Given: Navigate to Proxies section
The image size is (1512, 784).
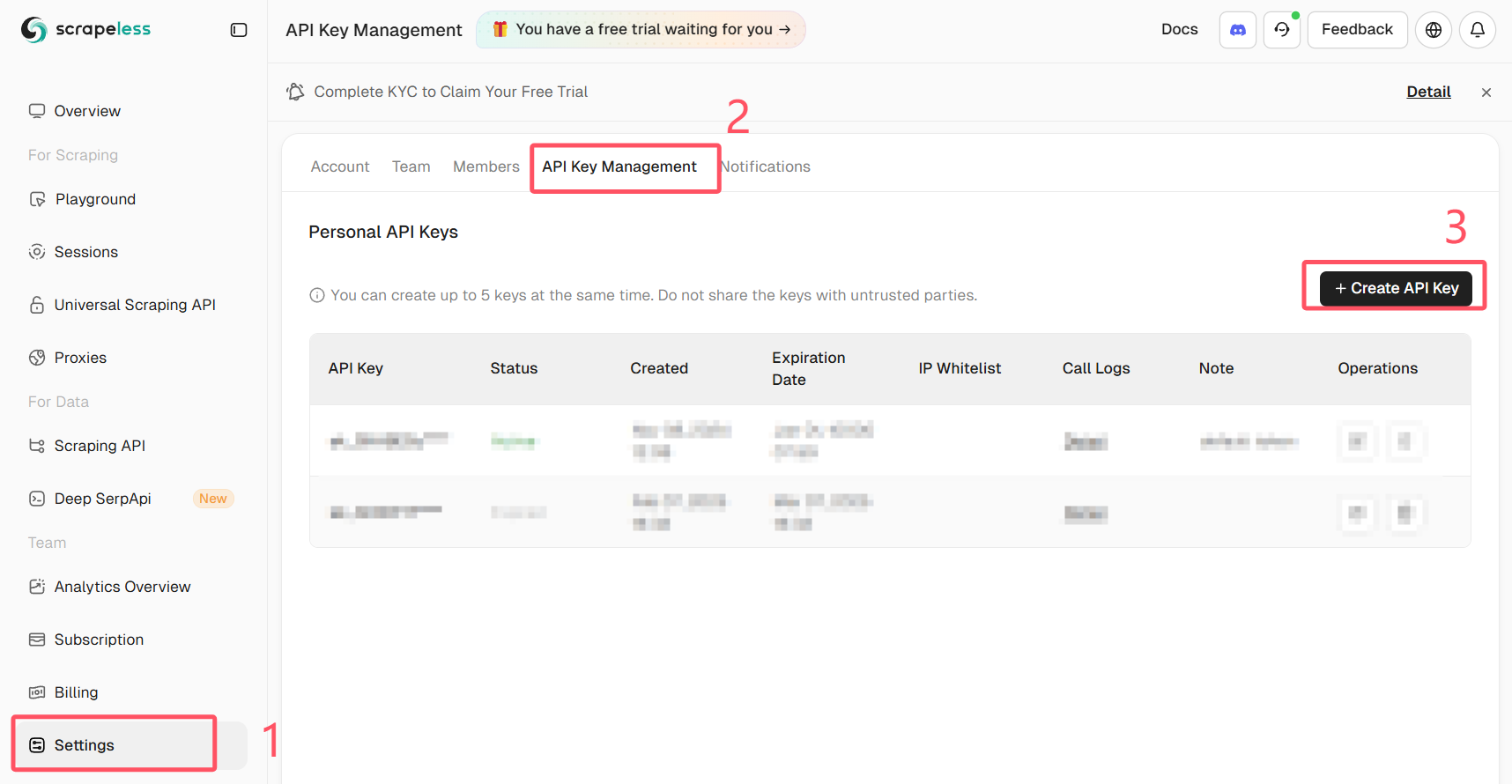Looking at the screenshot, I should click(x=80, y=358).
